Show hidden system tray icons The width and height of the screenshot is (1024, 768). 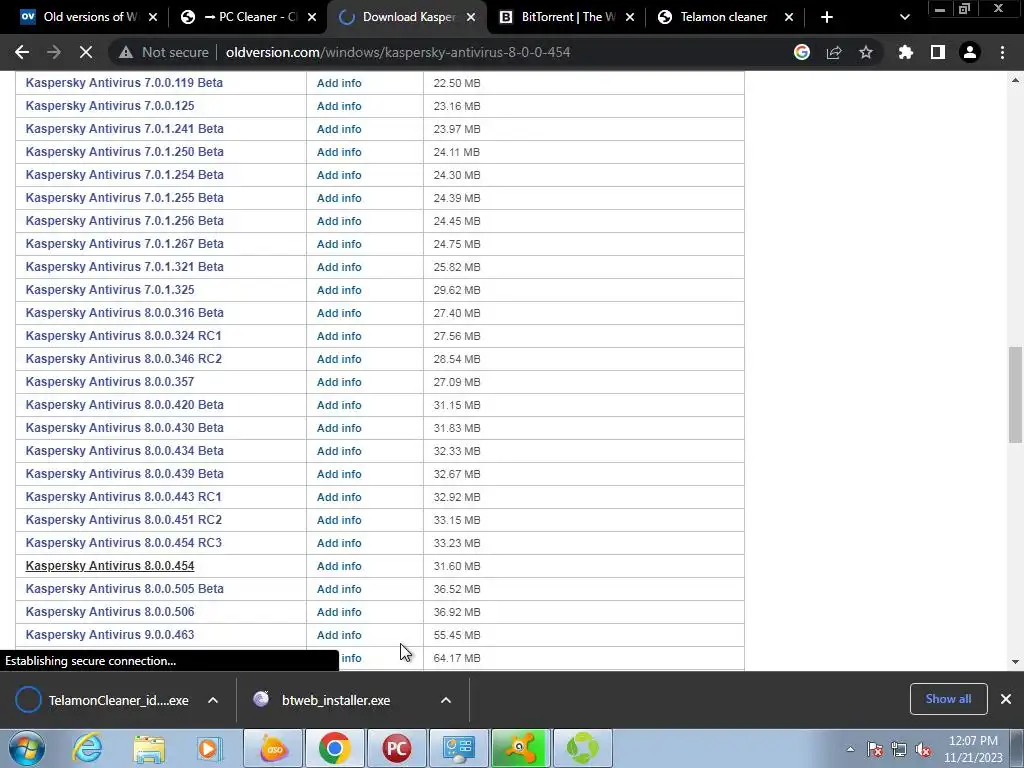click(x=850, y=749)
